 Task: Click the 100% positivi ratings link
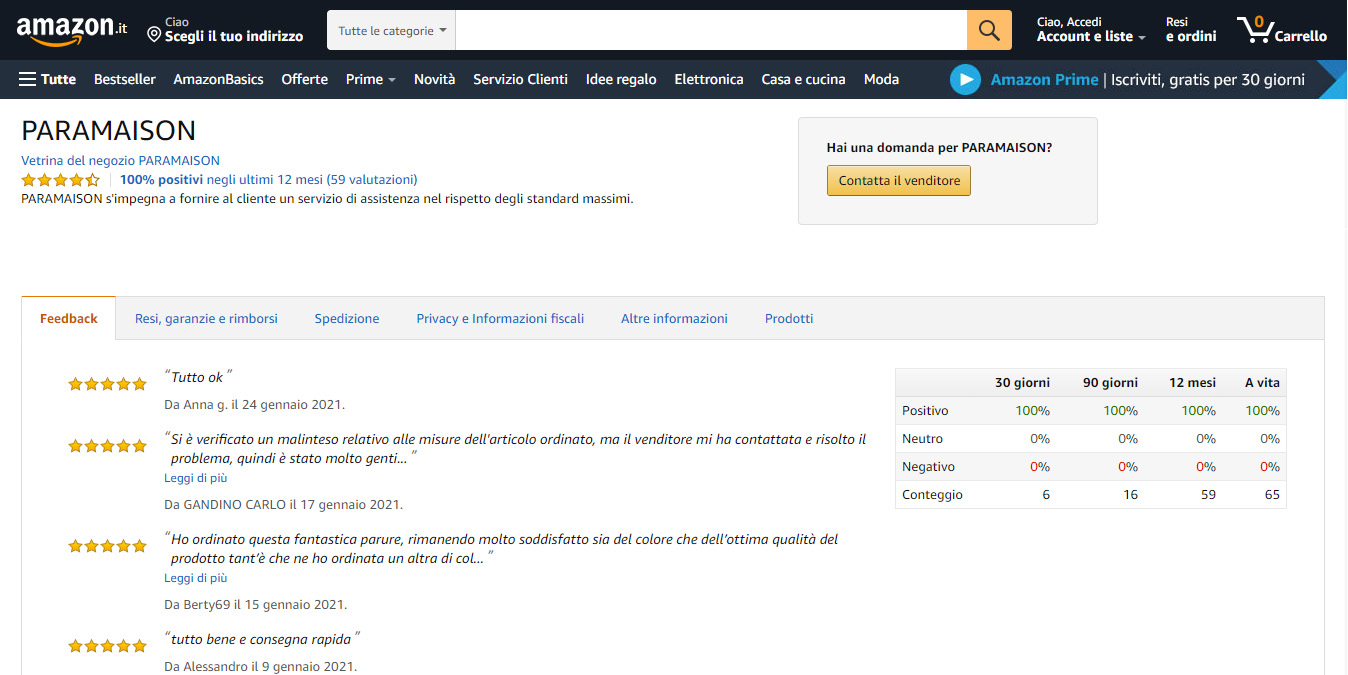pyautogui.click(x=269, y=180)
